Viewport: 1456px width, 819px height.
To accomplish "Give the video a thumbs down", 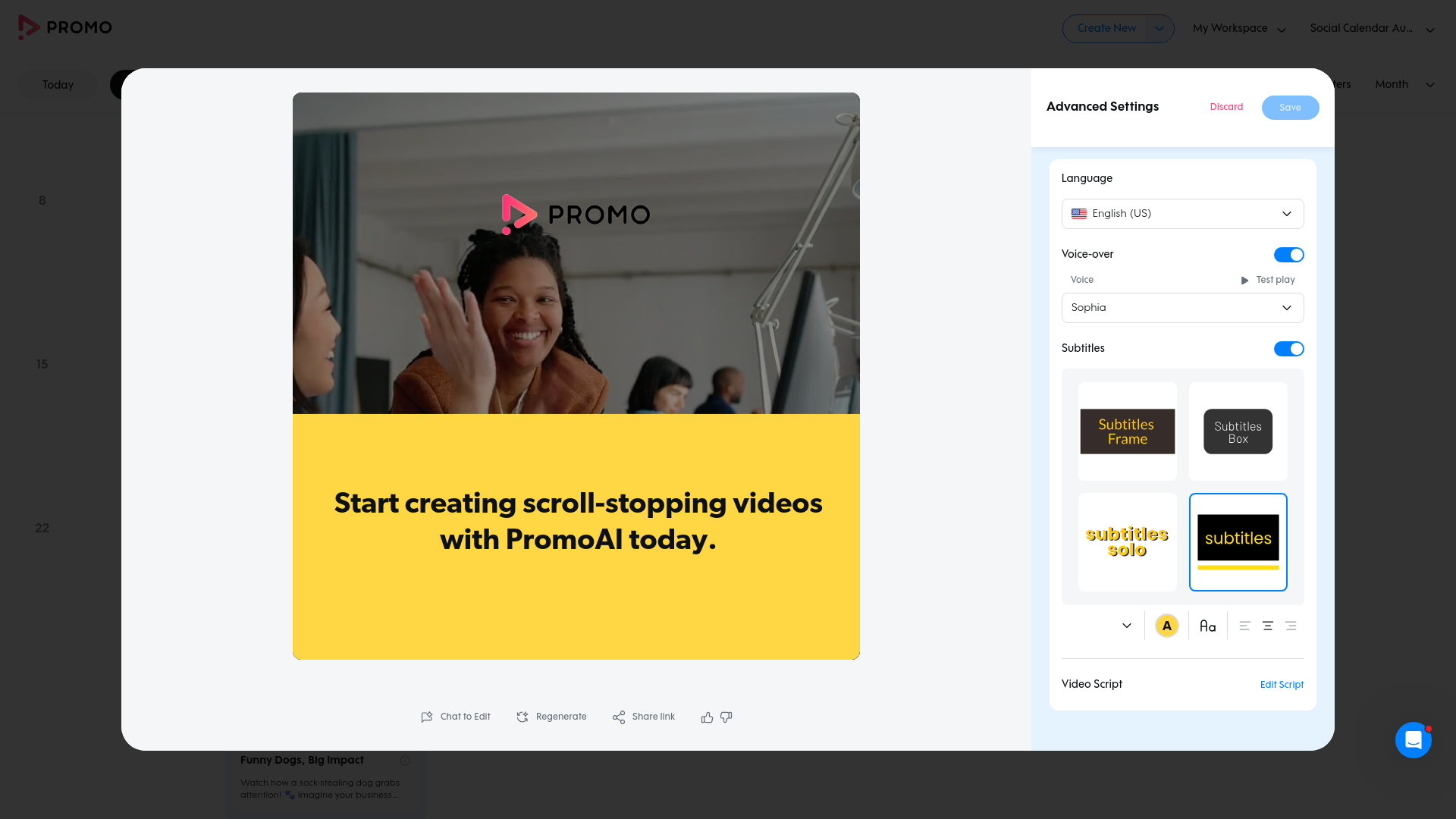I will coord(726,717).
